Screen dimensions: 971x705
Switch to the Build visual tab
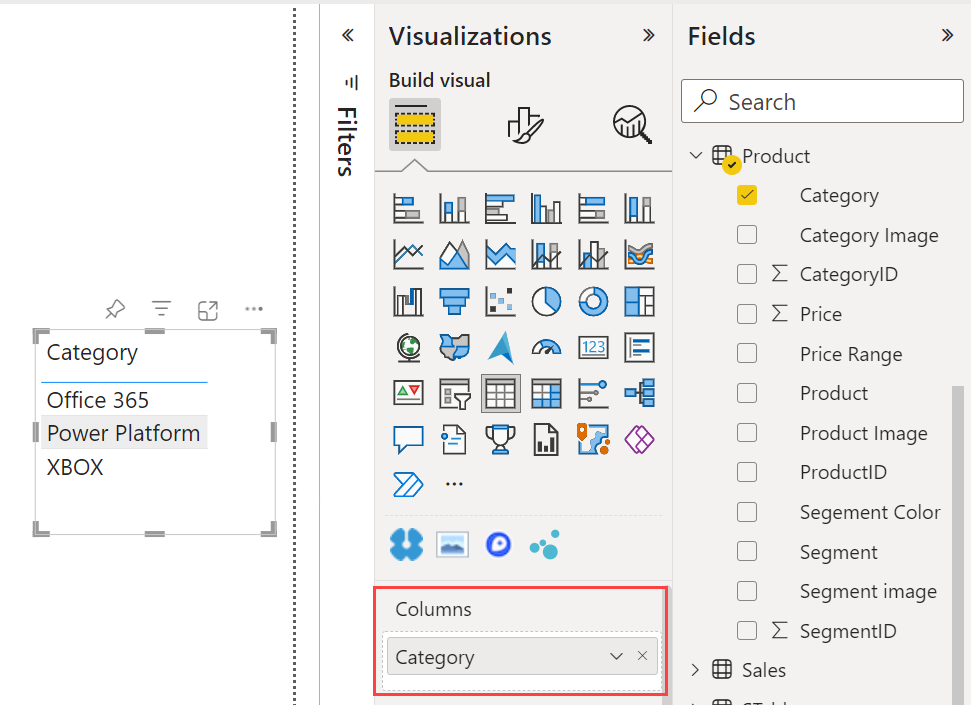[x=415, y=125]
